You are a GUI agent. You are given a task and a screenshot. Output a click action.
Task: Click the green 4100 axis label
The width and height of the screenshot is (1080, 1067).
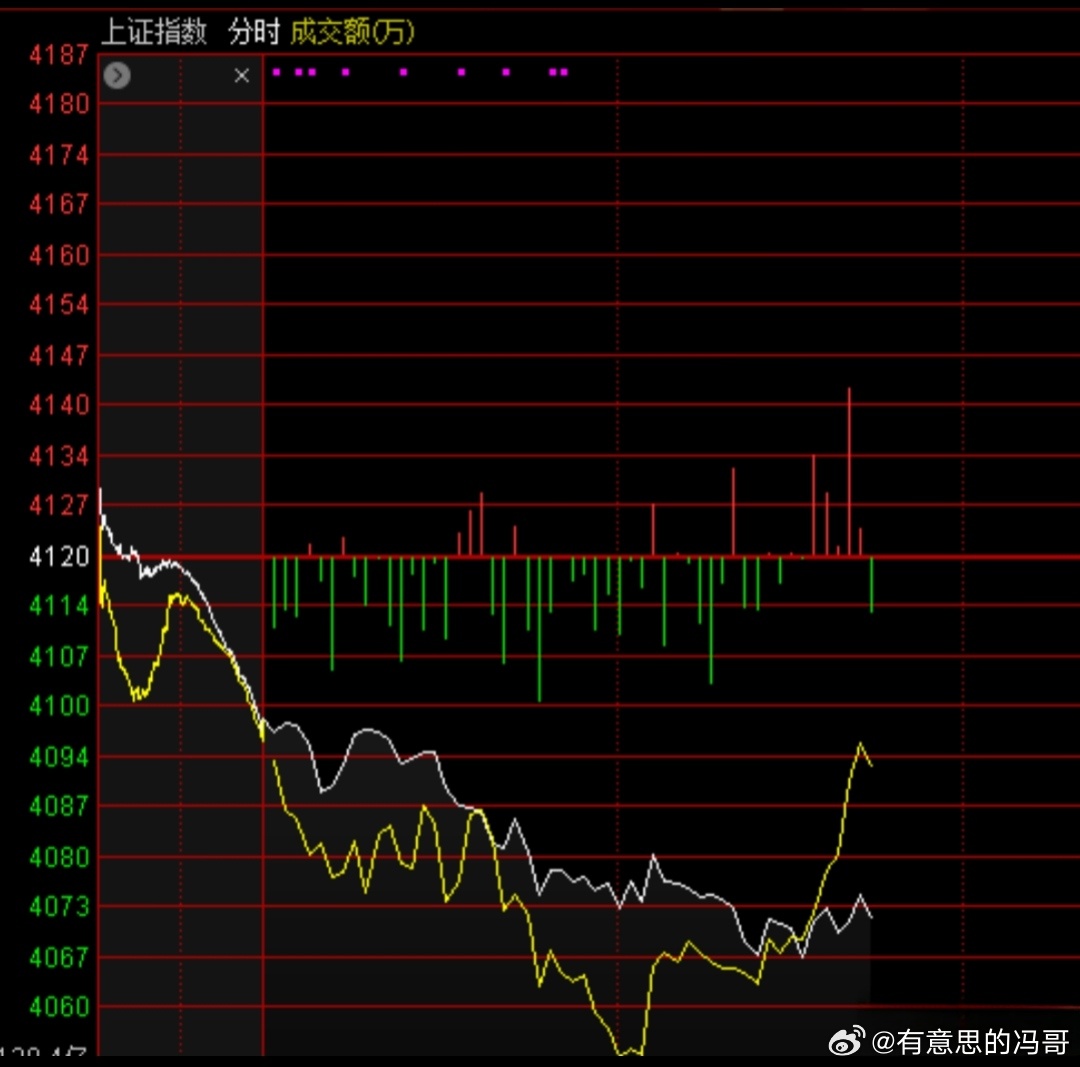59,707
